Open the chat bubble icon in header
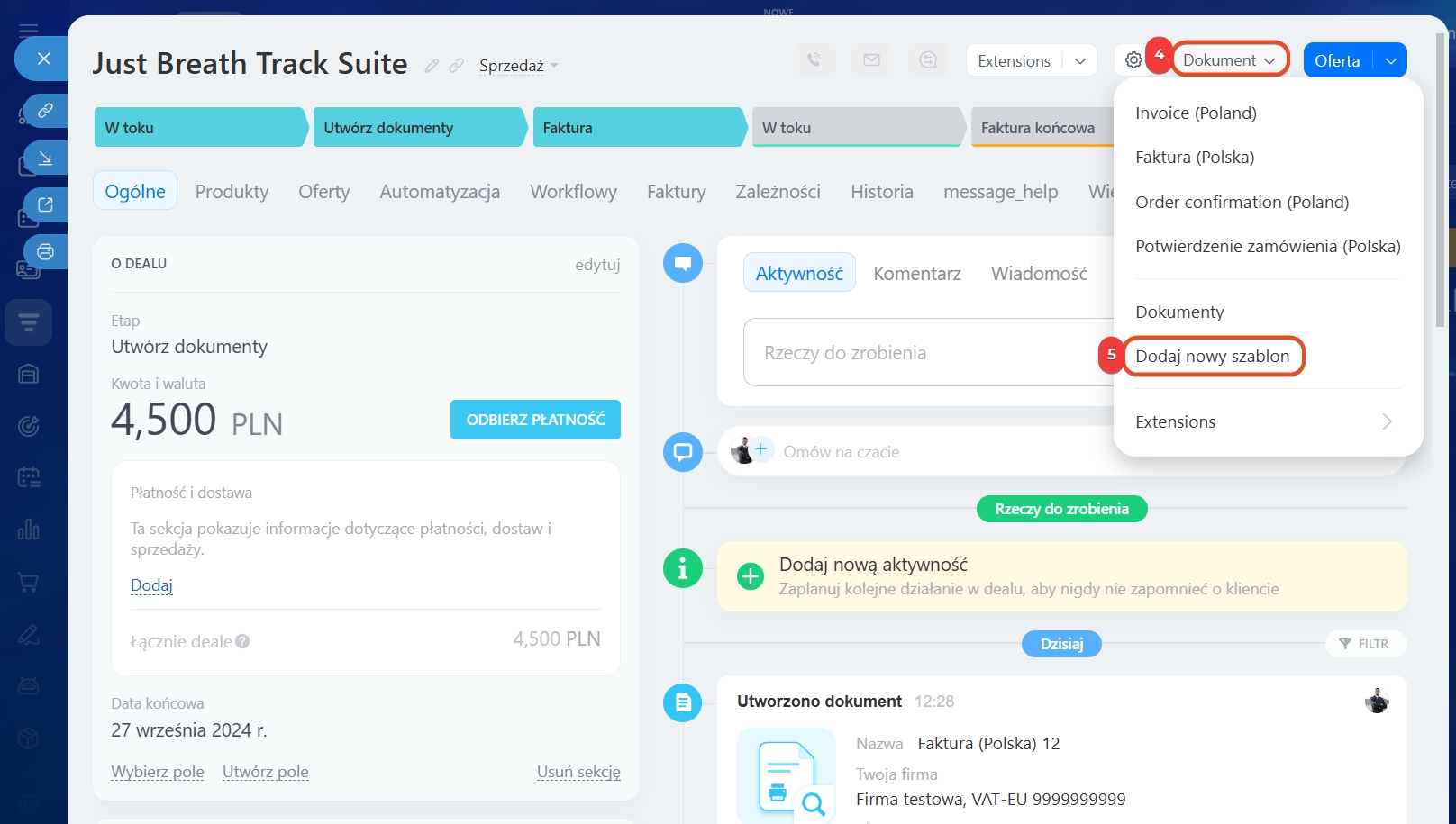 click(x=928, y=60)
